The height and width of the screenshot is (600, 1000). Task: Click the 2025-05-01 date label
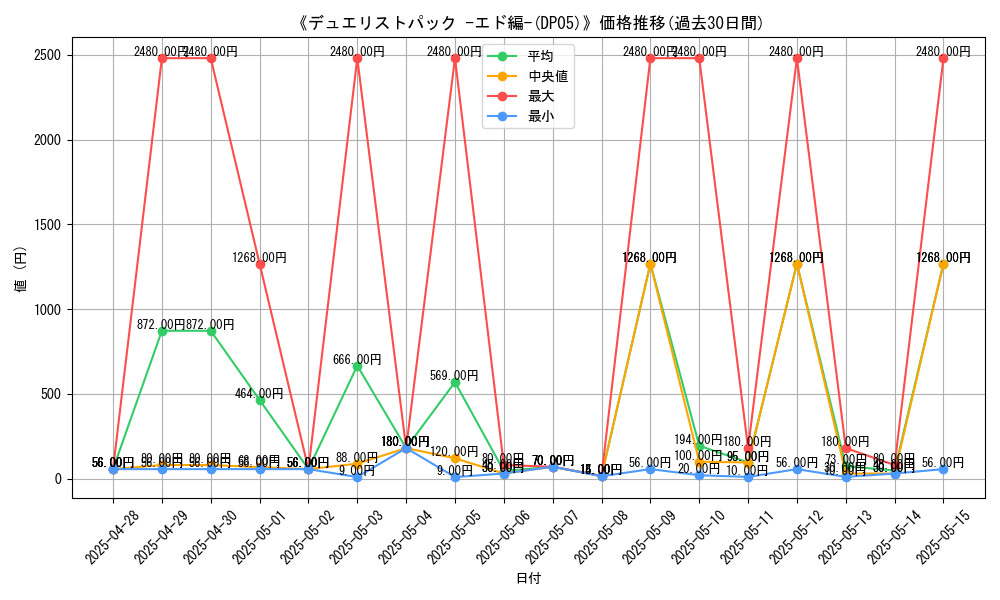(x=259, y=538)
